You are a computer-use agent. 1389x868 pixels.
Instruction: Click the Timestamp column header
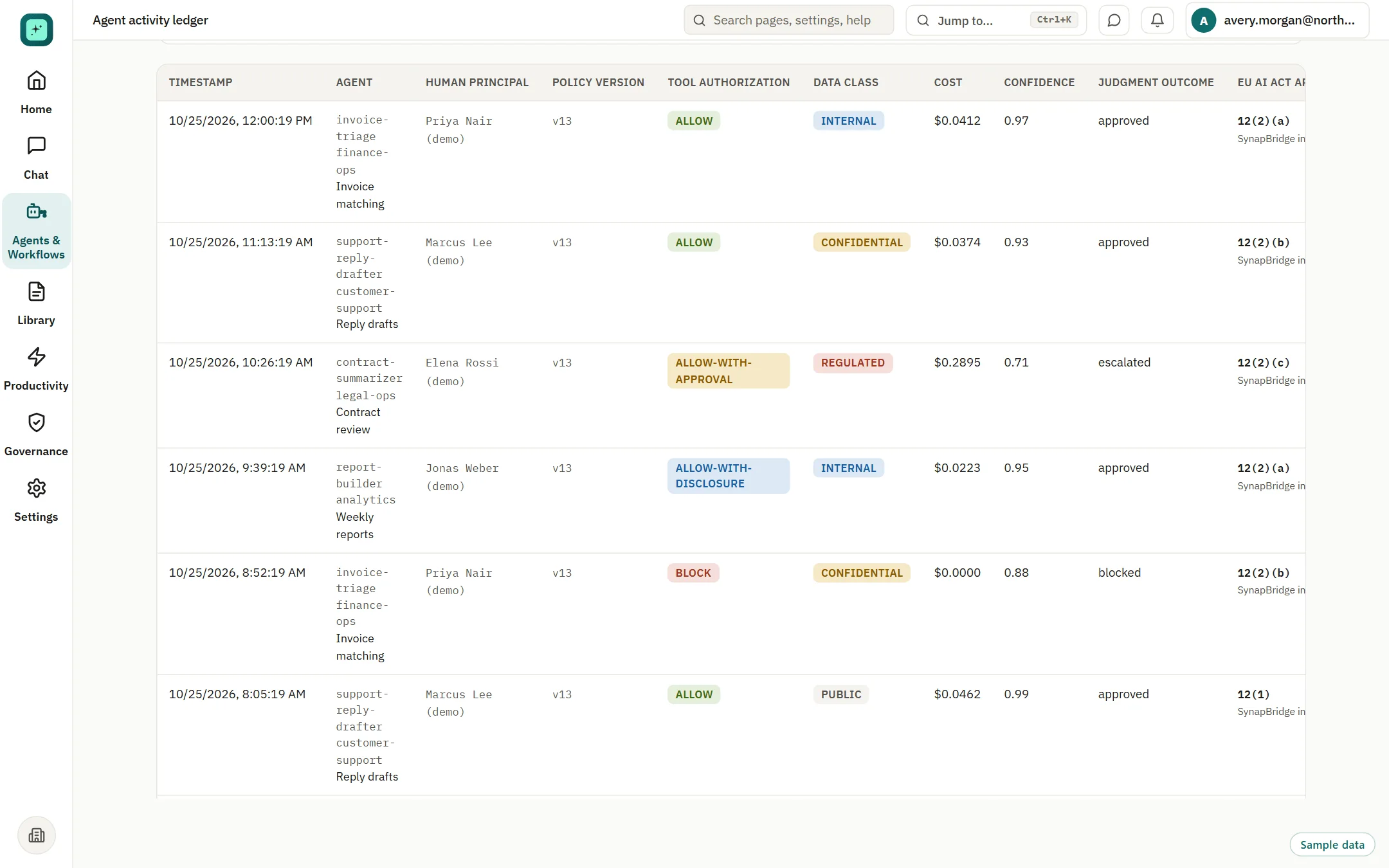click(201, 82)
